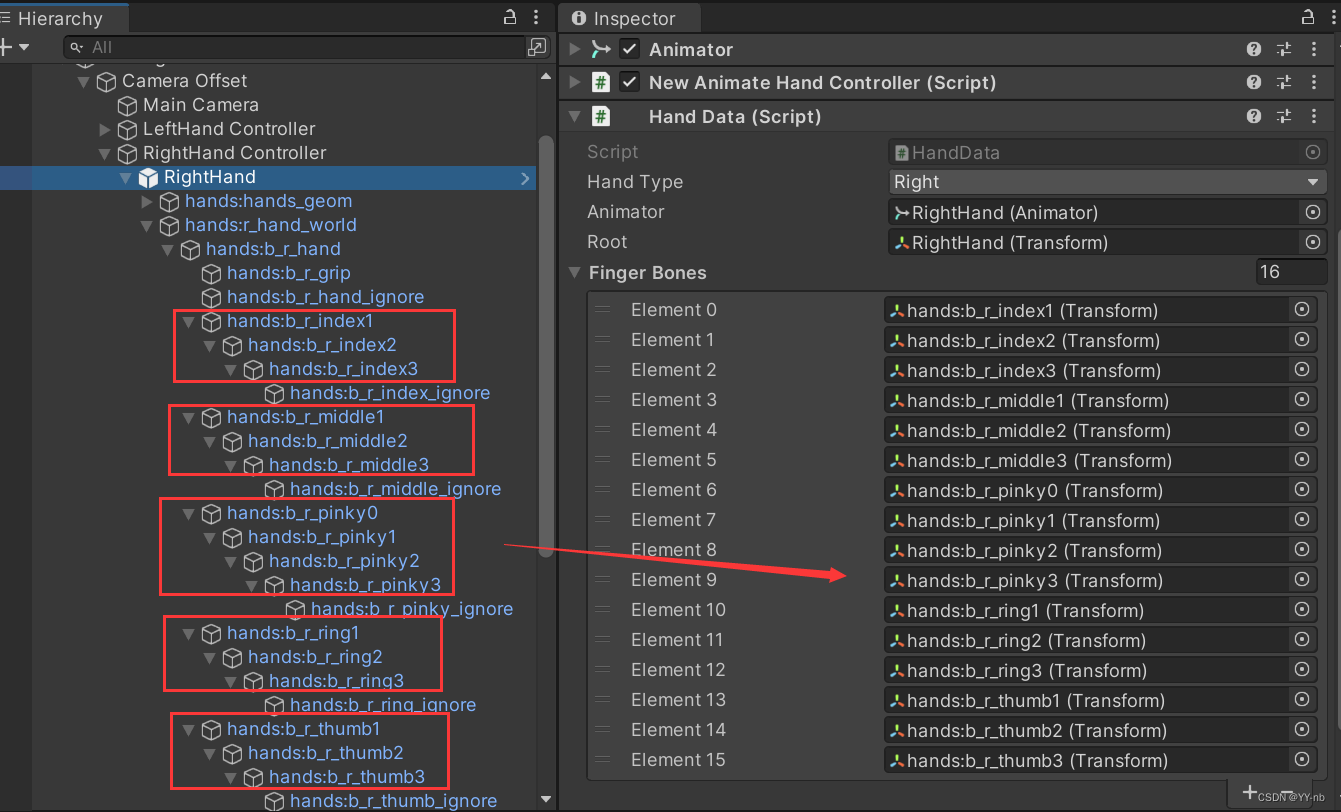Click the Hand Data script icon

click(x=600, y=116)
